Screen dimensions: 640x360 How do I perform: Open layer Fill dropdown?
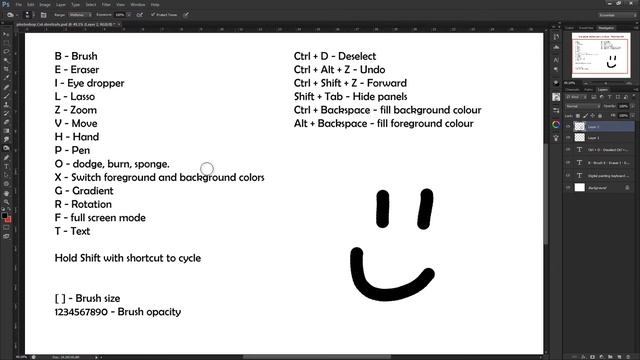(x=632, y=116)
